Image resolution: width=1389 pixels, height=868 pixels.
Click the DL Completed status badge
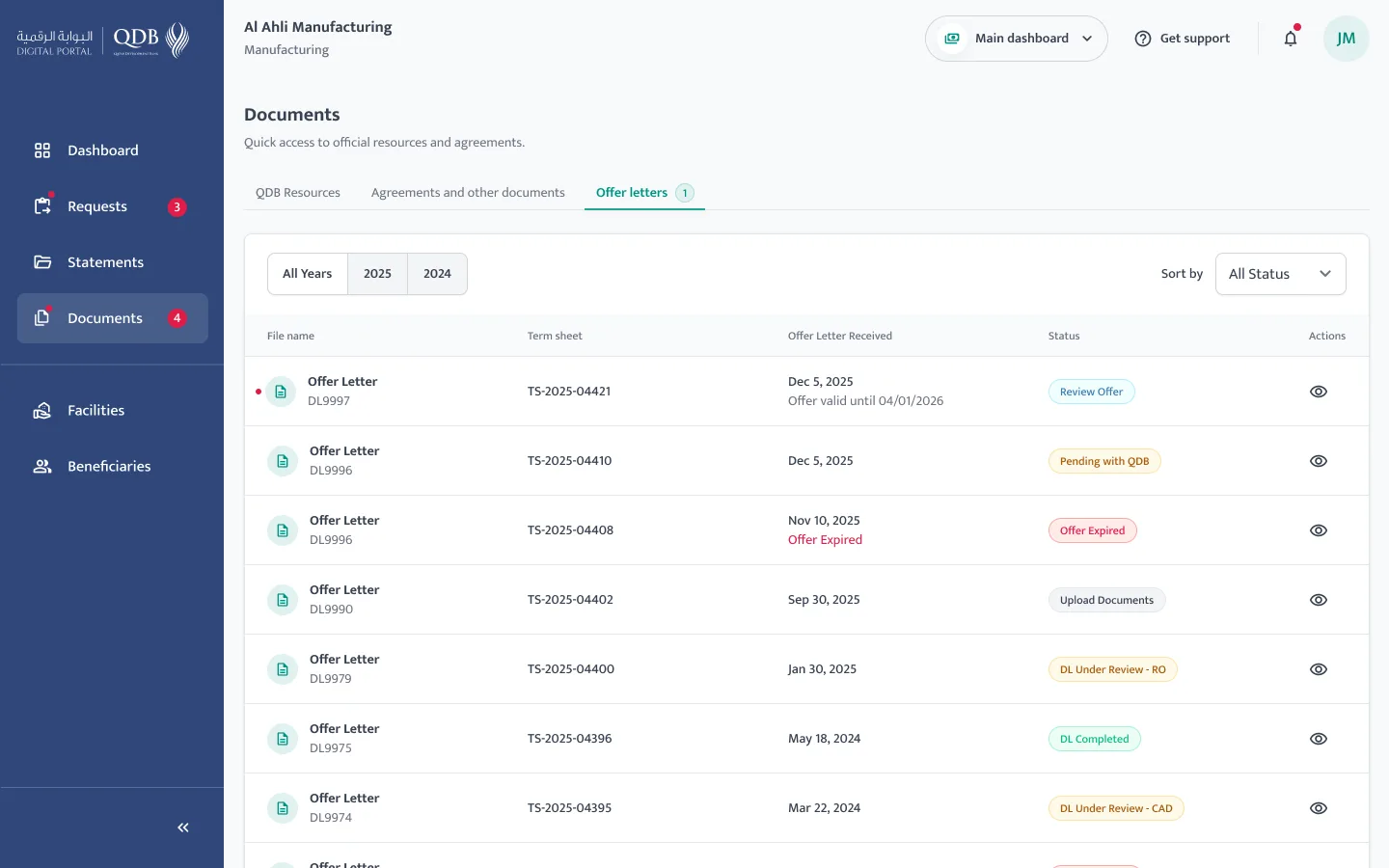pos(1095,739)
